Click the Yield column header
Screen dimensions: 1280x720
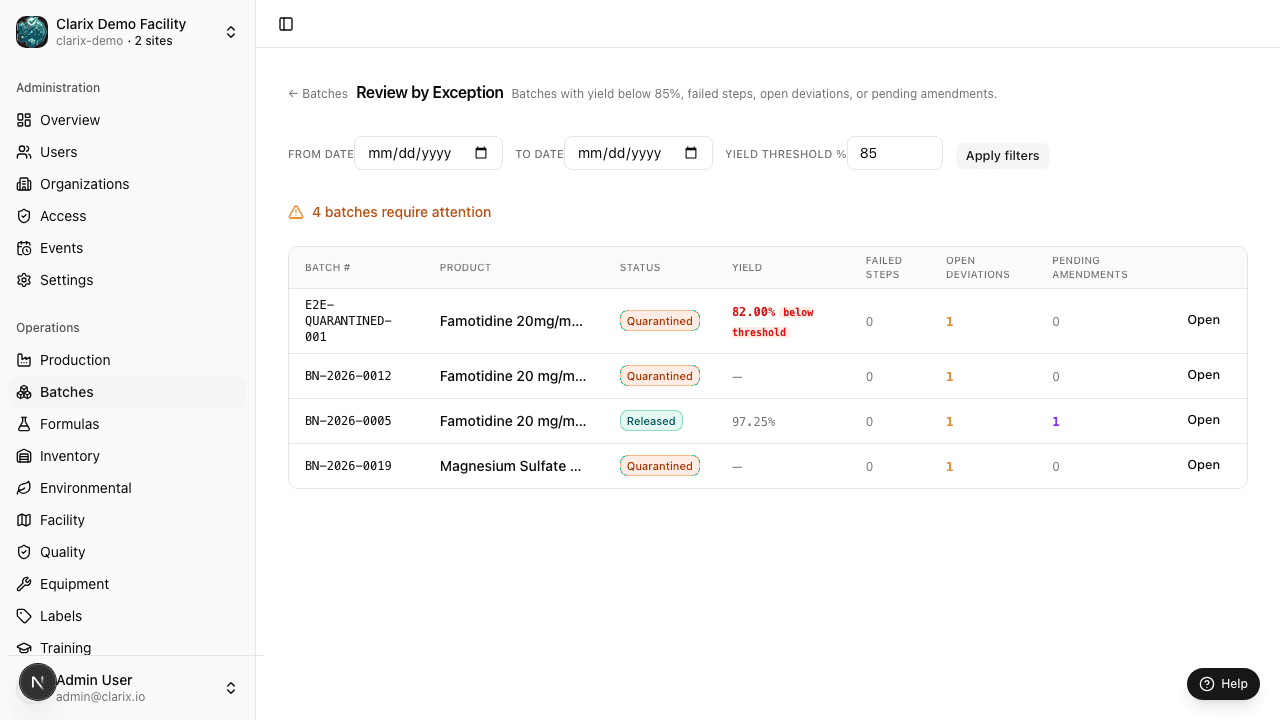coord(747,268)
